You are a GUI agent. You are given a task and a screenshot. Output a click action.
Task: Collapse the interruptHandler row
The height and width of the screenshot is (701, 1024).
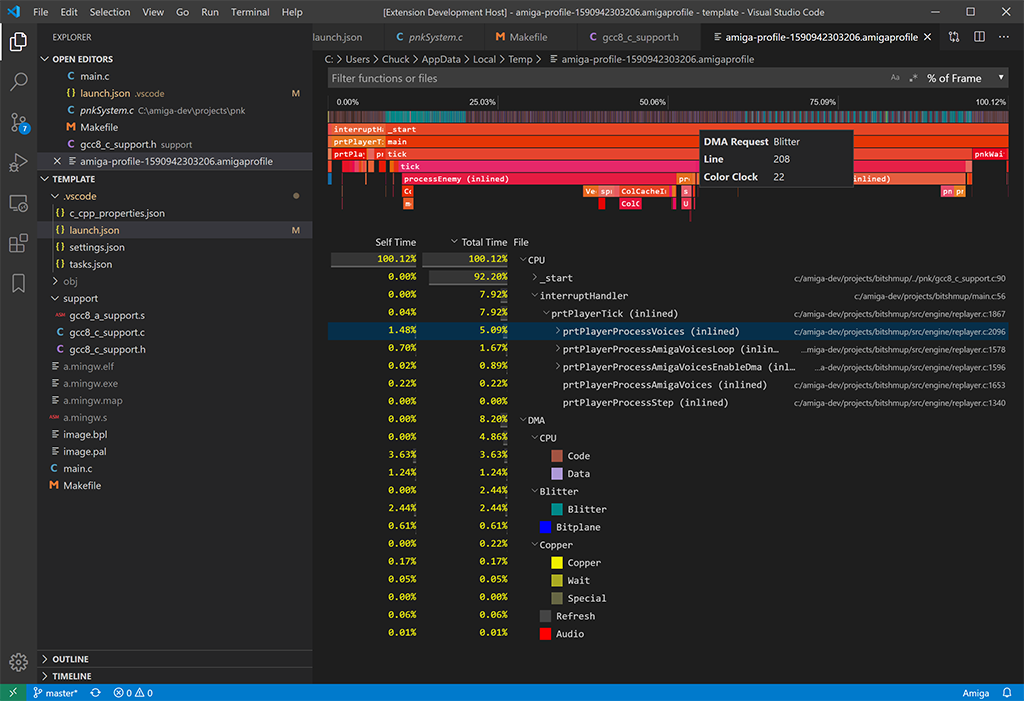[535, 295]
